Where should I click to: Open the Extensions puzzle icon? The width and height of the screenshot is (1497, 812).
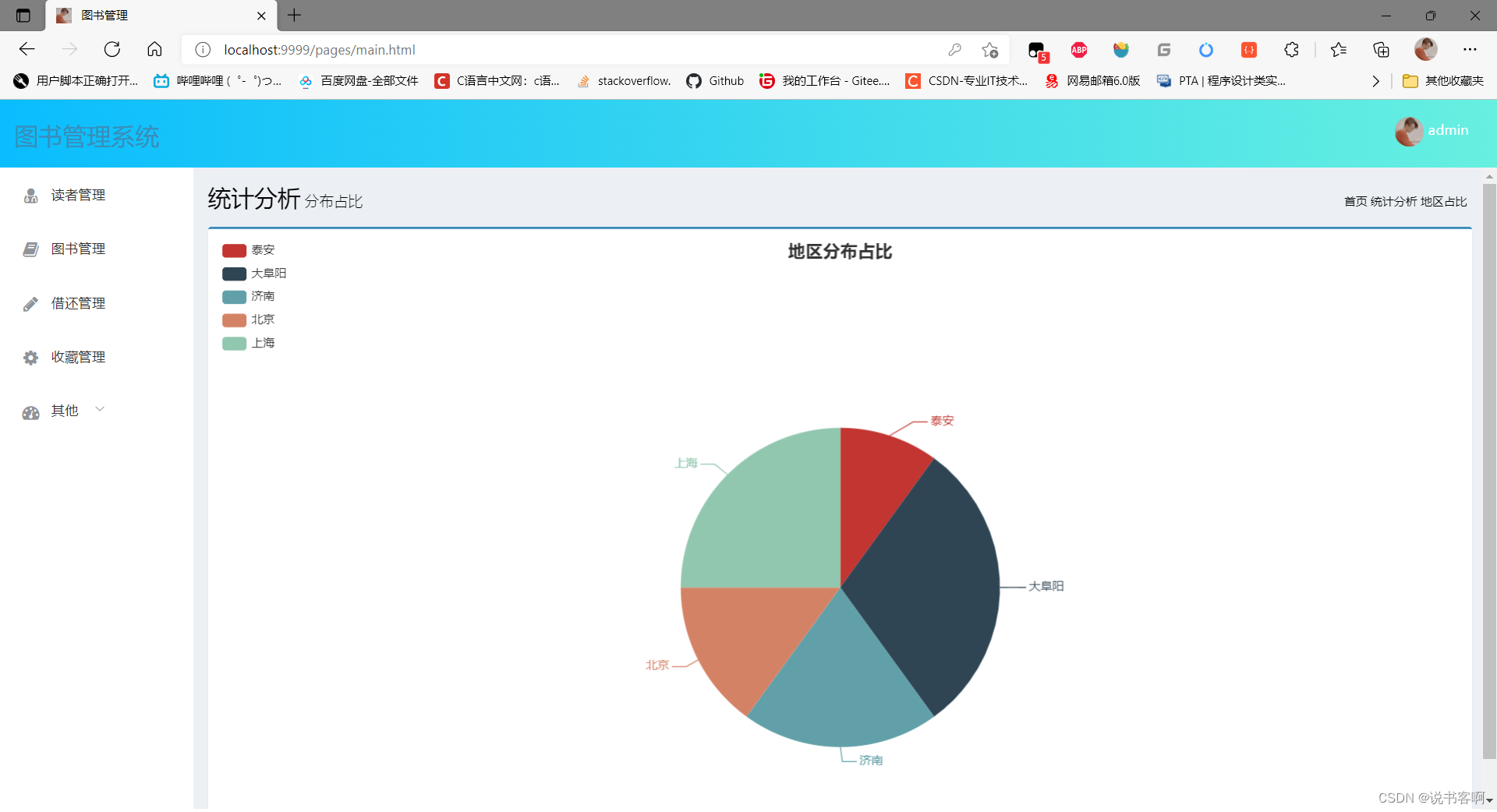point(1291,50)
